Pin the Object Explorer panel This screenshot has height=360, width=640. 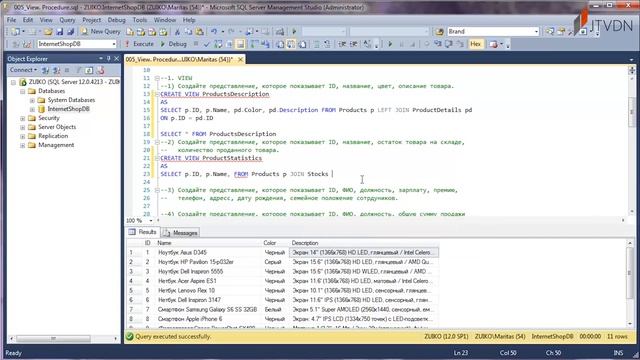(x=108, y=59)
